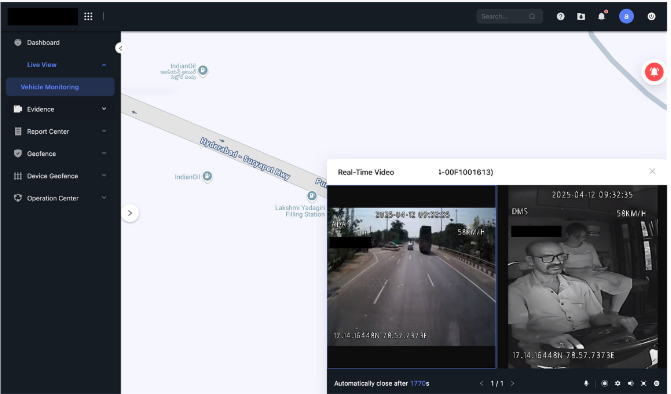Viewport: 671px width, 394px height.
Task: Click the Hyderabad - Suryapet Hwy label
Action: (x=245, y=159)
